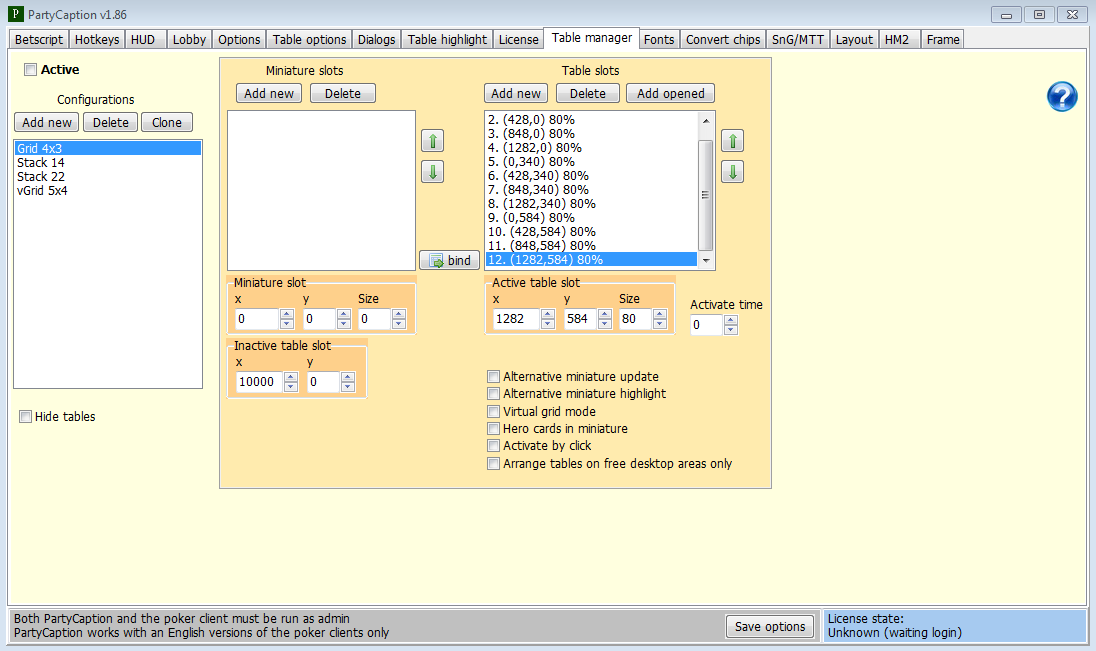
Task: Save options
Action: [770, 627]
